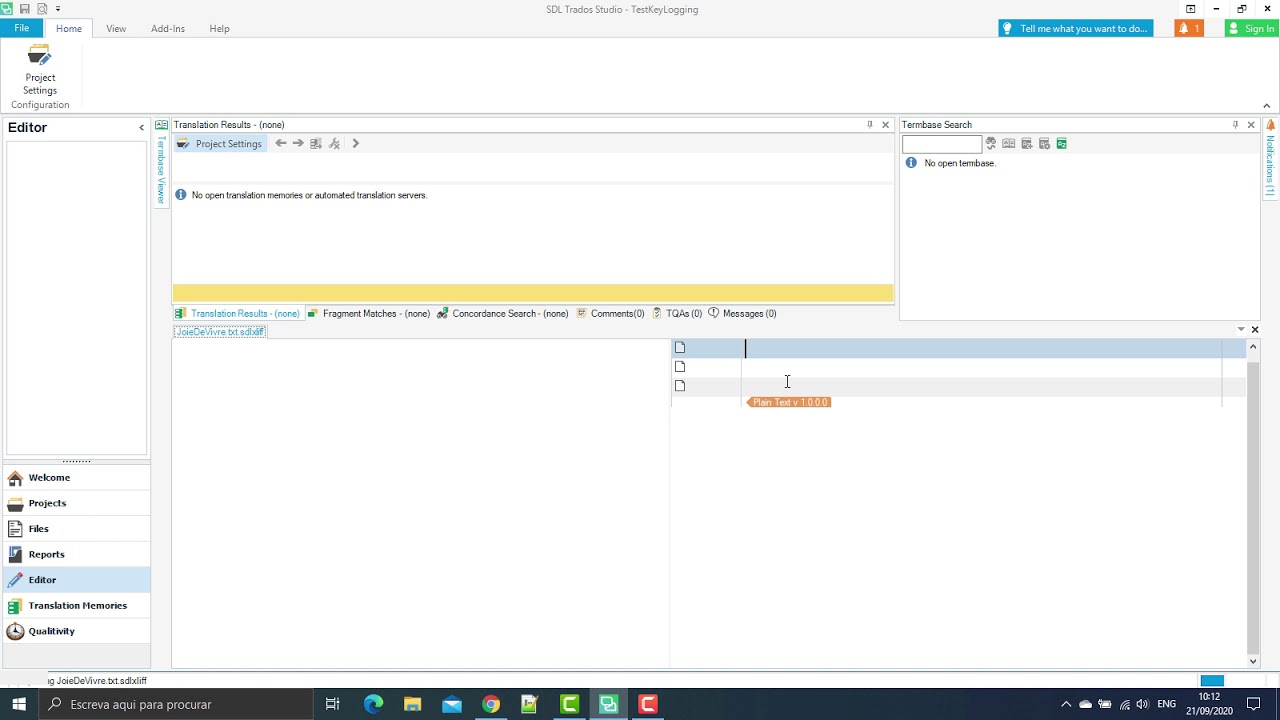Click the first segment's document icon
1280x720 pixels.
tap(680, 348)
